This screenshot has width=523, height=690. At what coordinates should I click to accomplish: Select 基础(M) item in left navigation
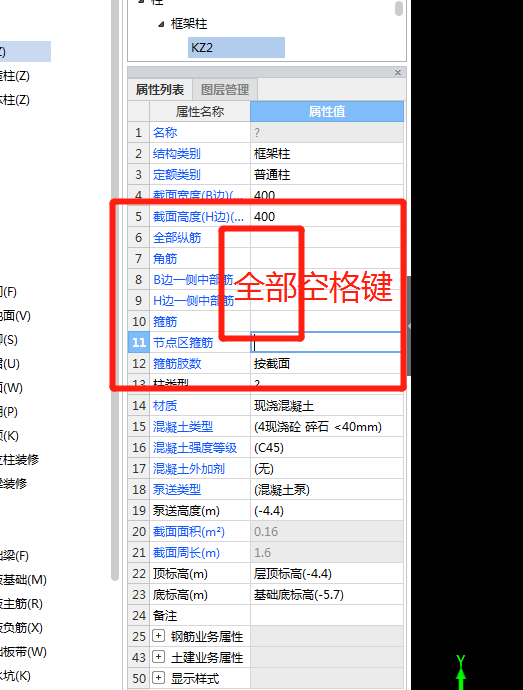(x=23, y=580)
